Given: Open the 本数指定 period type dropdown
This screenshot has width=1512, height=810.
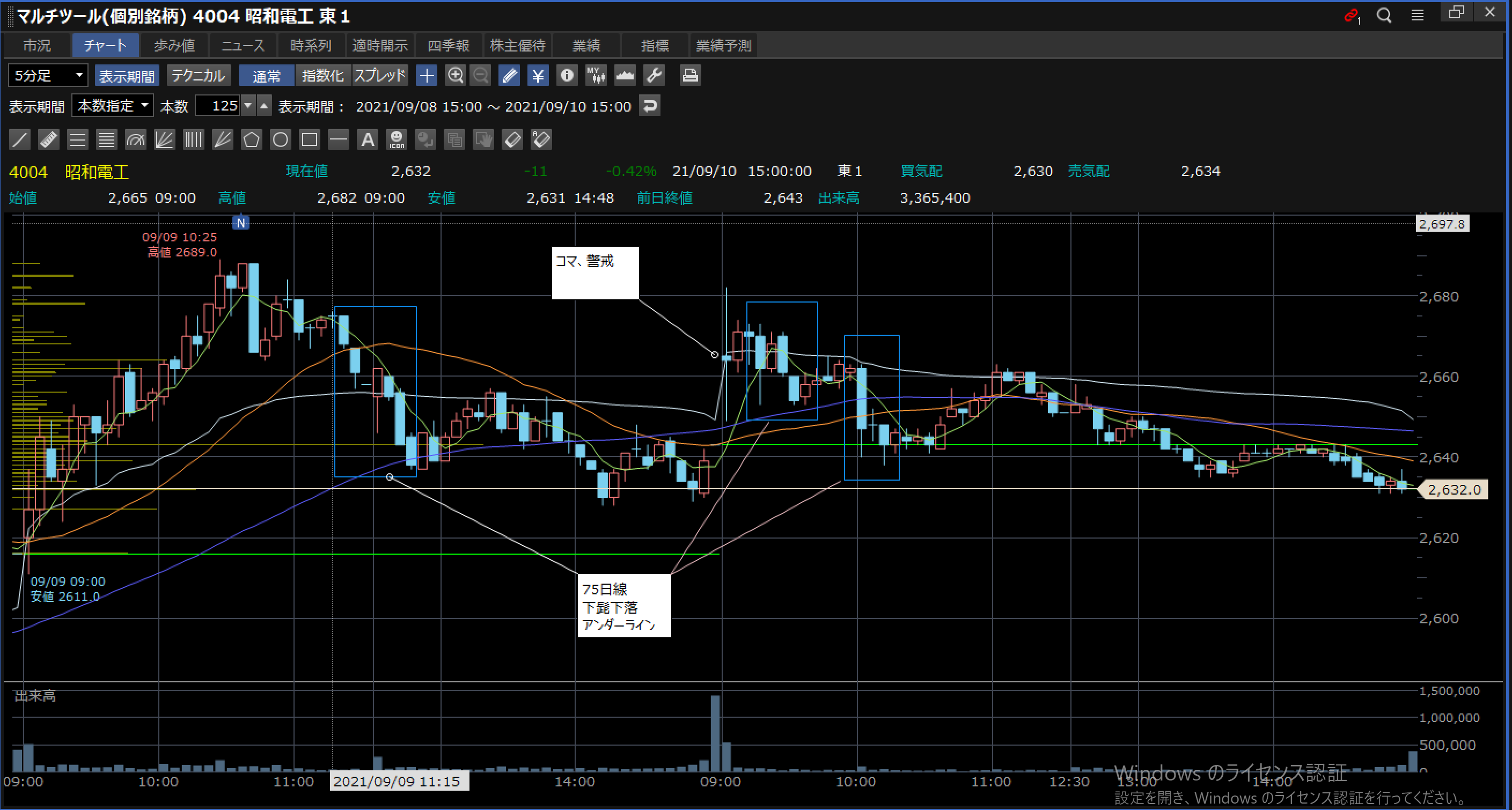Looking at the screenshot, I should [112, 106].
